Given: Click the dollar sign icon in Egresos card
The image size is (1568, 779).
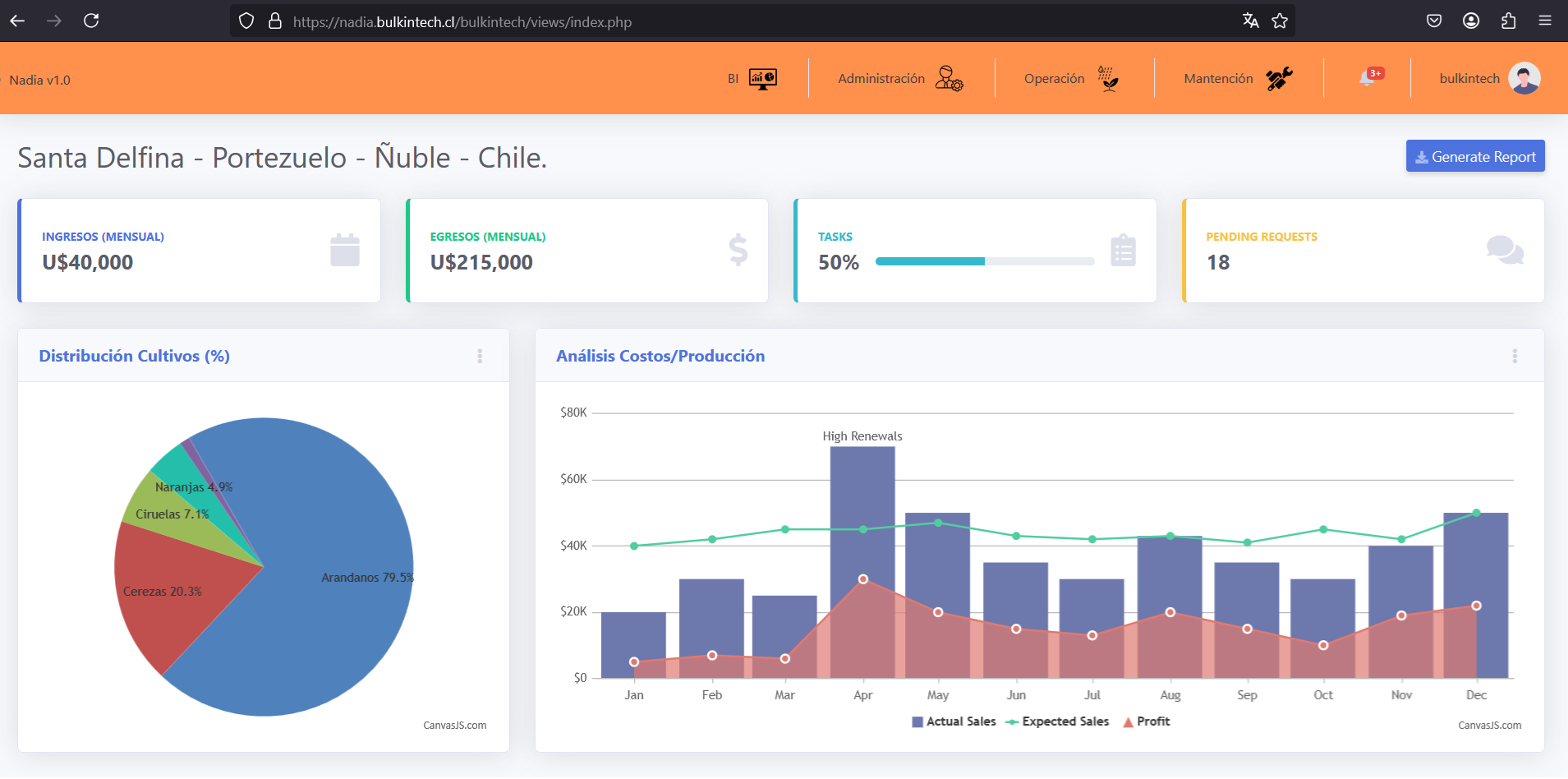Looking at the screenshot, I should tap(738, 251).
